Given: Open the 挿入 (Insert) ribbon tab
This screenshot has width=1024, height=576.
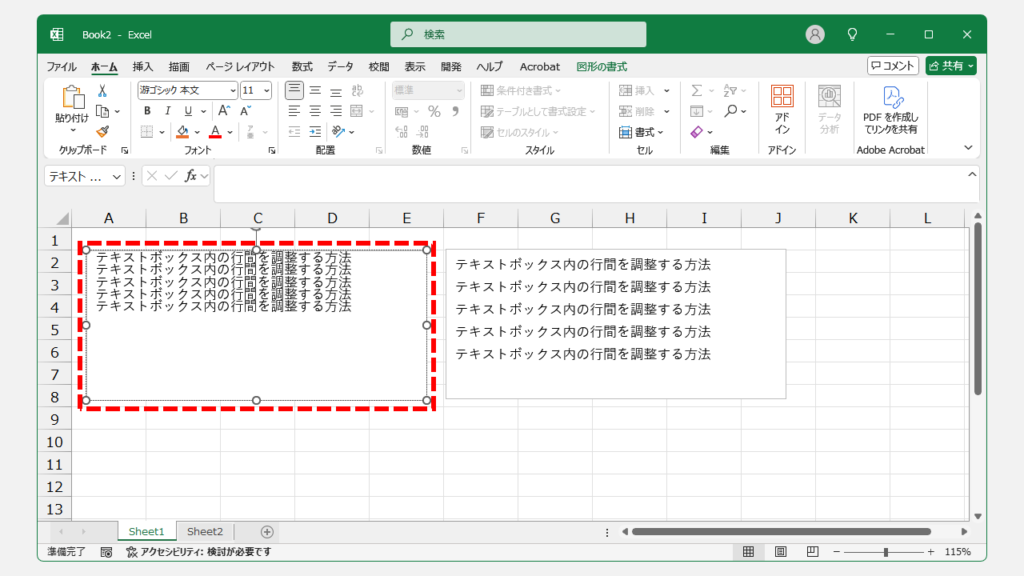Looking at the screenshot, I should click(143, 67).
